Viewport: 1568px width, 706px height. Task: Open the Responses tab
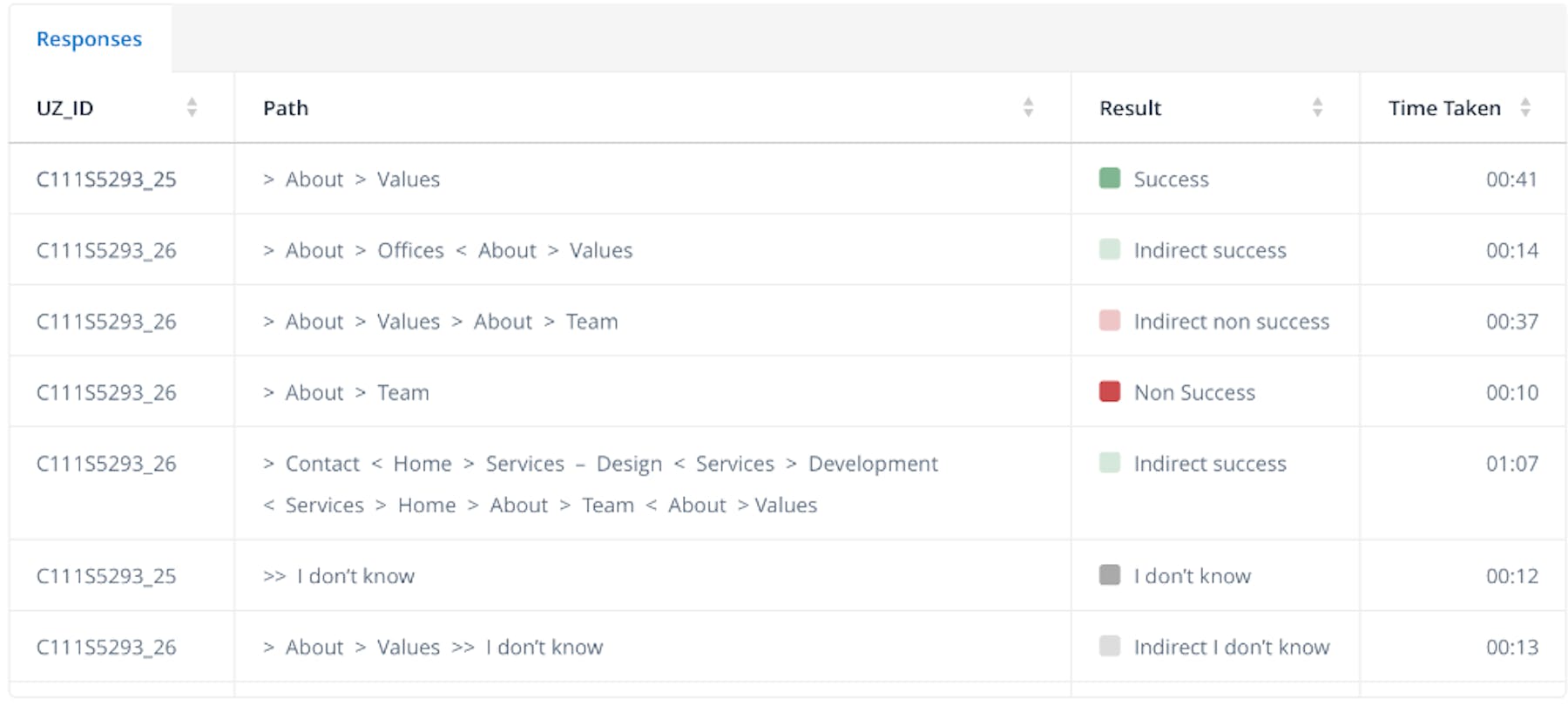click(x=89, y=39)
